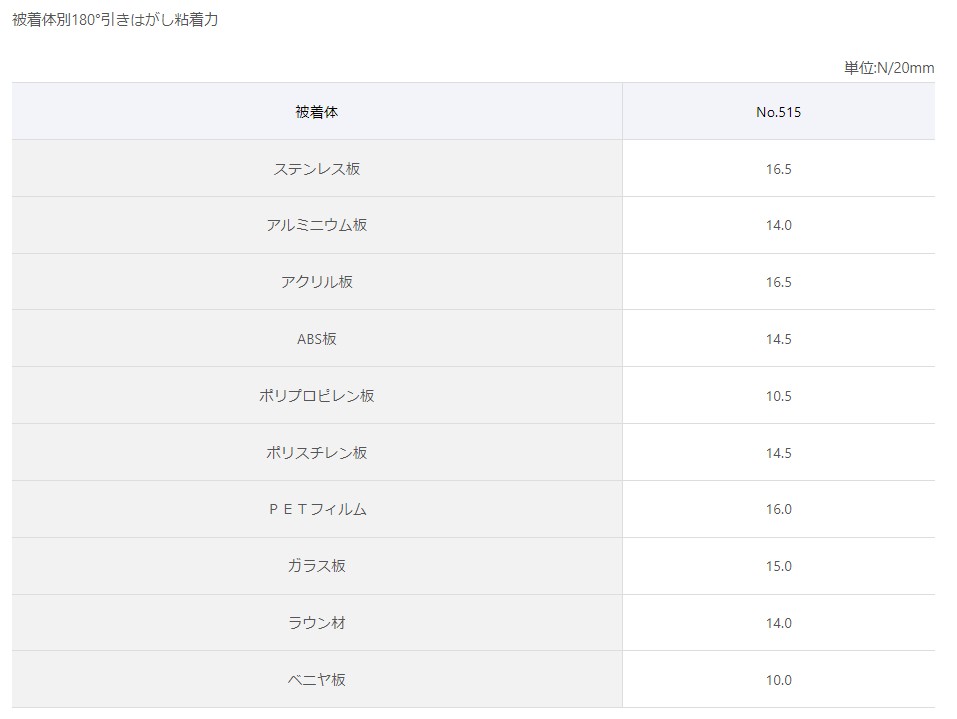Select the ステンレス板 row label
The image size is (957, 719).
tap(317, 168)
